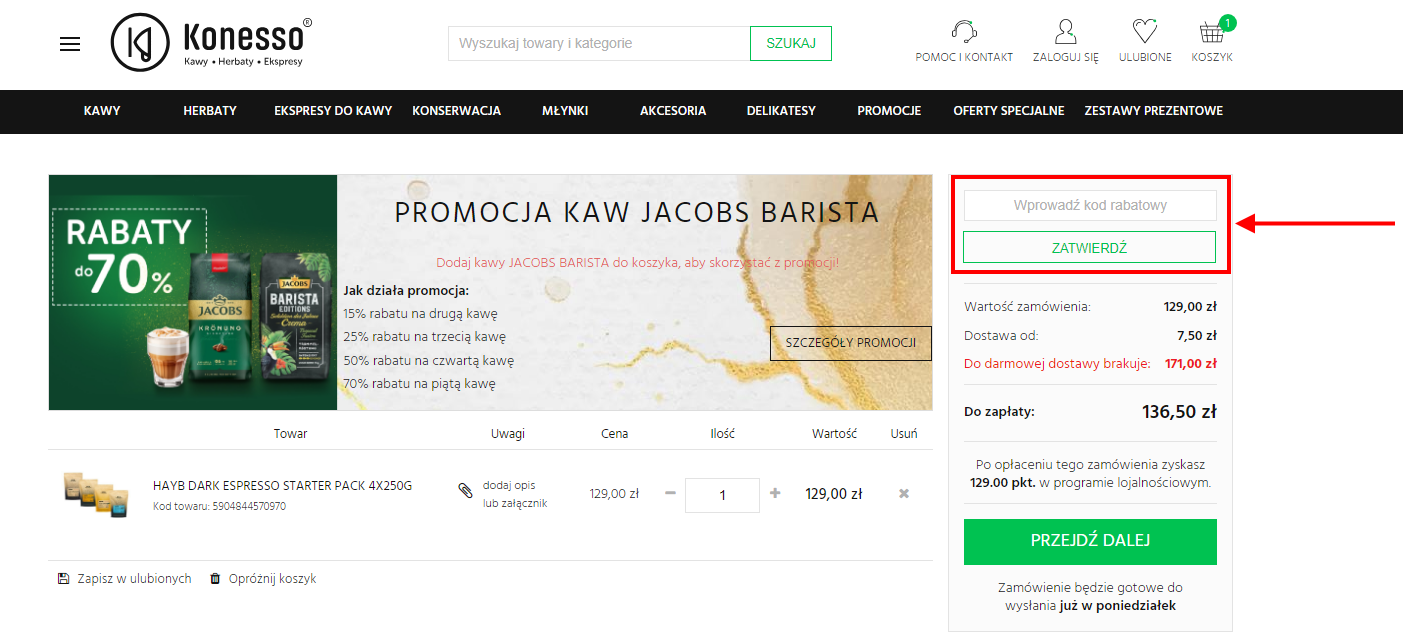
Task: Open the MŁYNKI menu
Action: [565, 111]
